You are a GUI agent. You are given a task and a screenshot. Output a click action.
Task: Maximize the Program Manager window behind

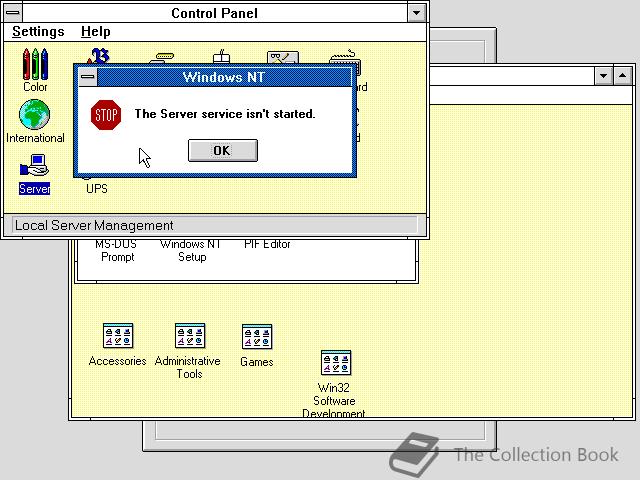pyautogui.click(x=622, y=76)
